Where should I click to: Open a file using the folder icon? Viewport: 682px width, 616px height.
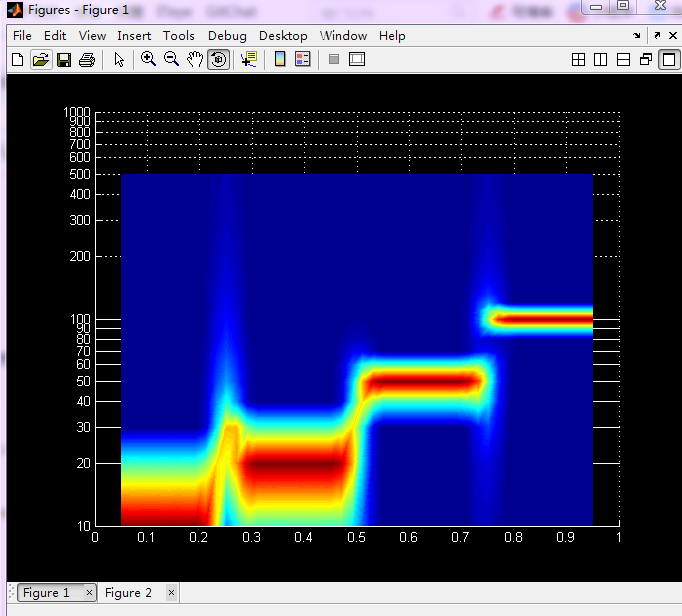tap(40, 60)
